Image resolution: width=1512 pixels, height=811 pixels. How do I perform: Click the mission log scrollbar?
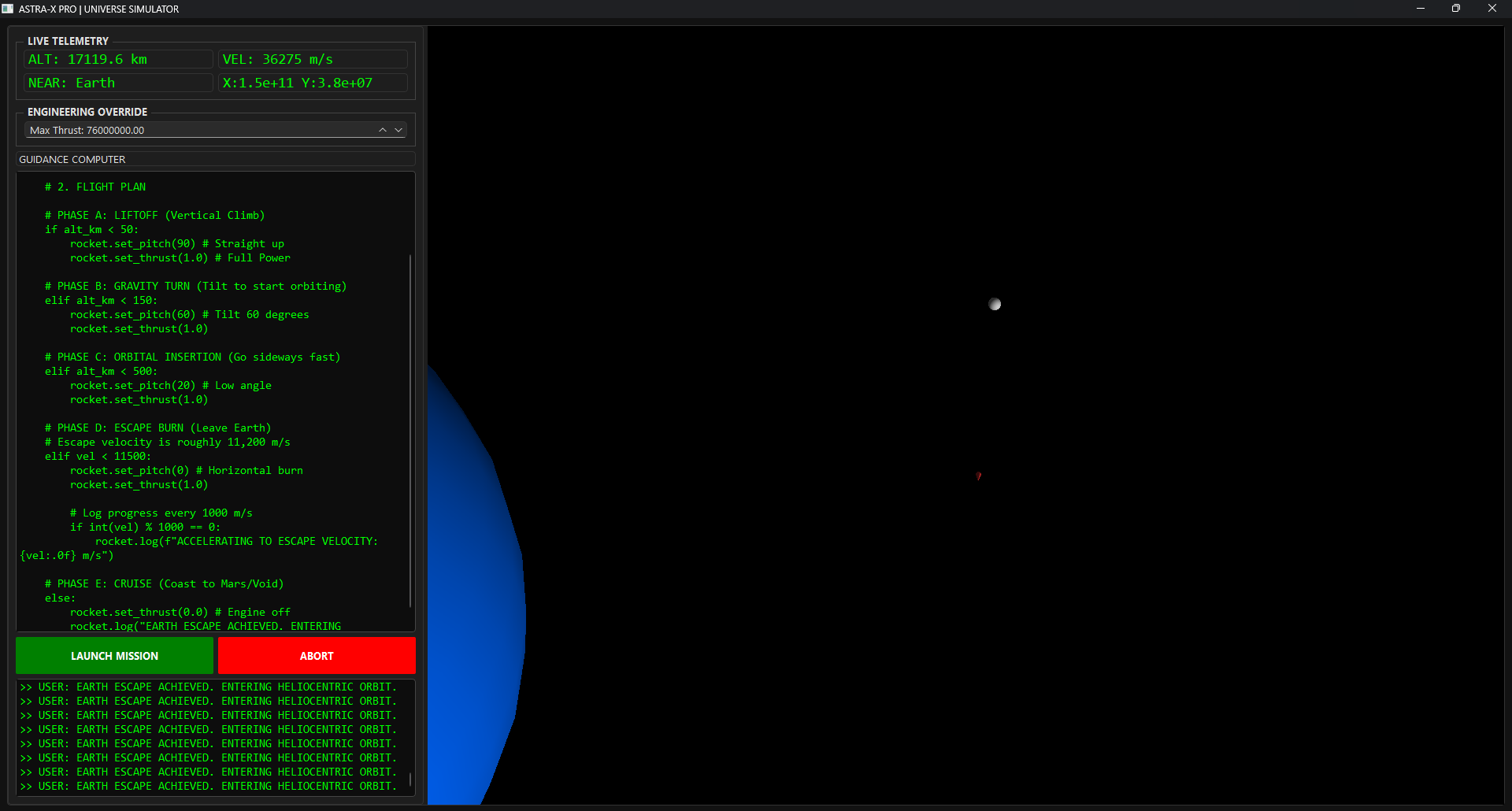pyautogui.click(x=410, y=779)
